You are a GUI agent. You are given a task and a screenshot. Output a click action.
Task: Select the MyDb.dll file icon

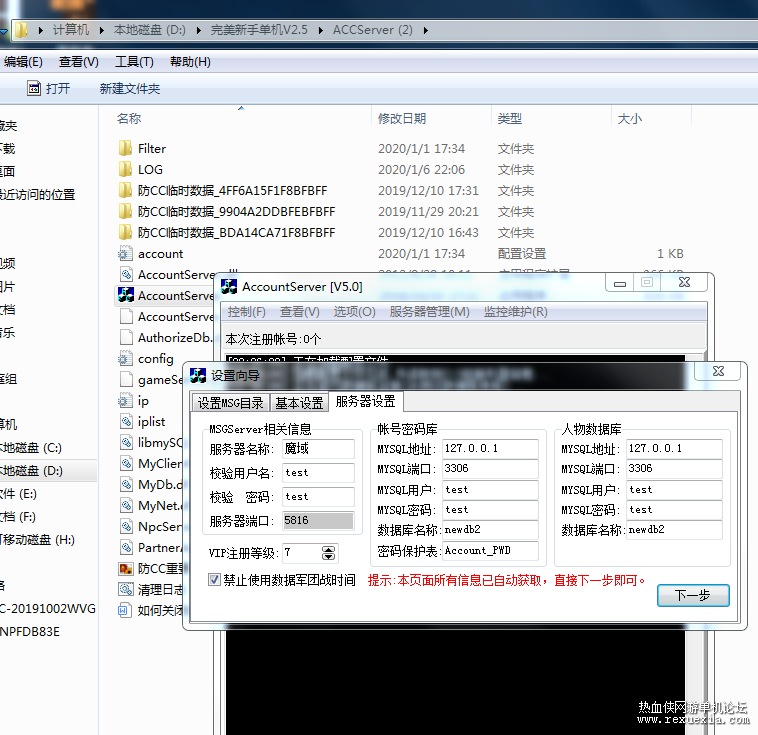tap(126, 484)
